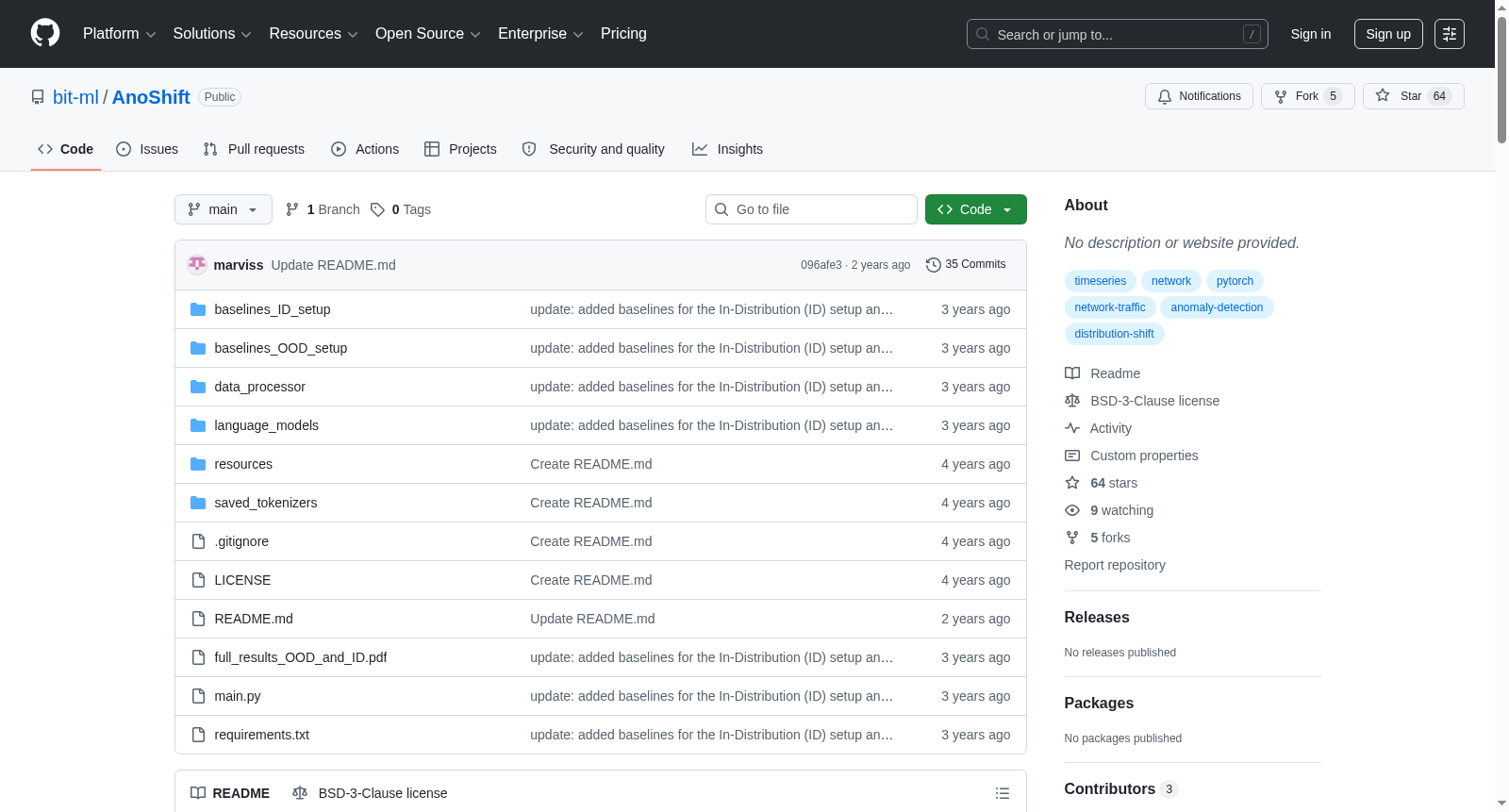Click the Sign in link

point(1311,34)
